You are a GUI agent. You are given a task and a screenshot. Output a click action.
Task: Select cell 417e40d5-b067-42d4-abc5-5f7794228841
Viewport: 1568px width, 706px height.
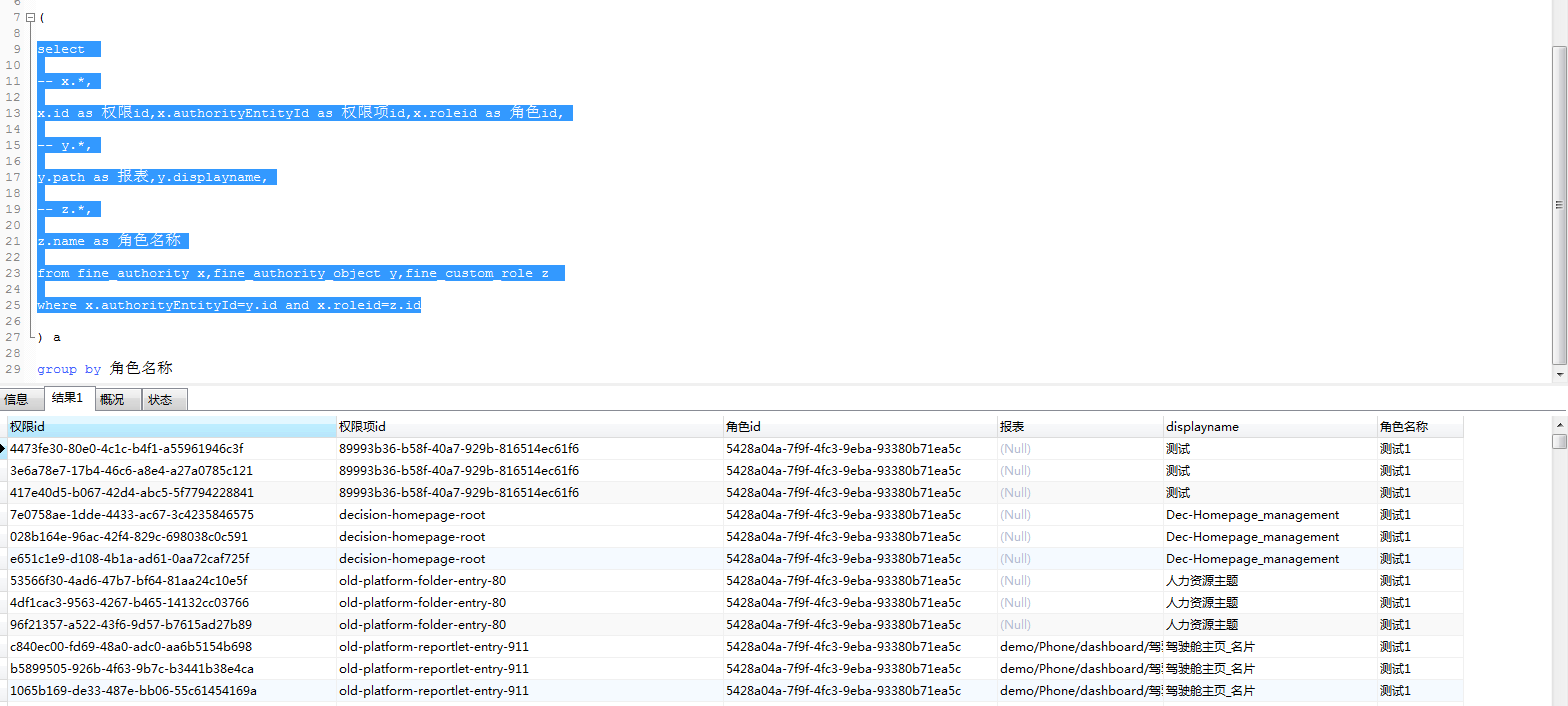[x=172, y=493]
